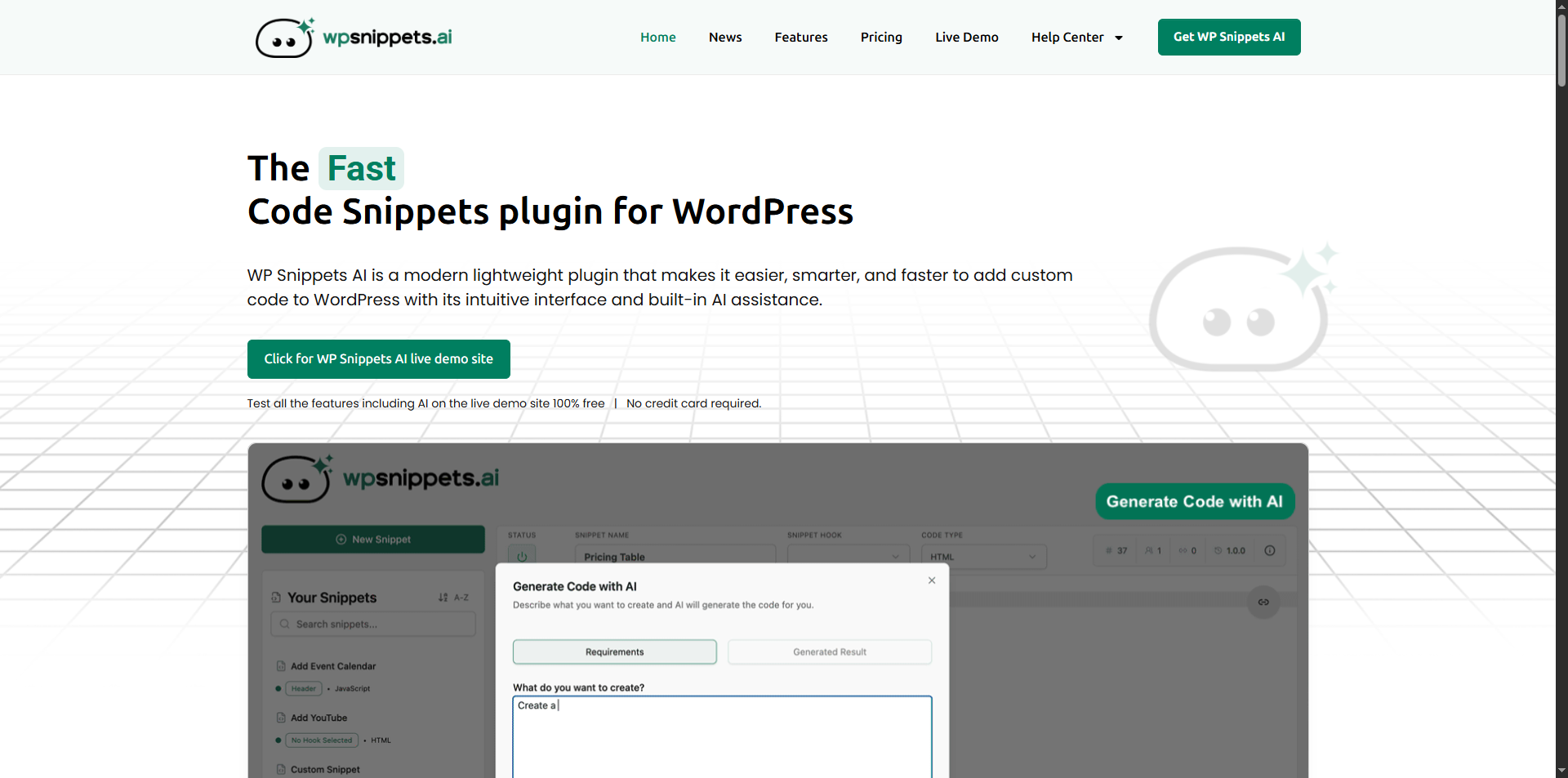Click the link count icon showing 0
The image size is (1568, 778).
tap(1183, 551)
